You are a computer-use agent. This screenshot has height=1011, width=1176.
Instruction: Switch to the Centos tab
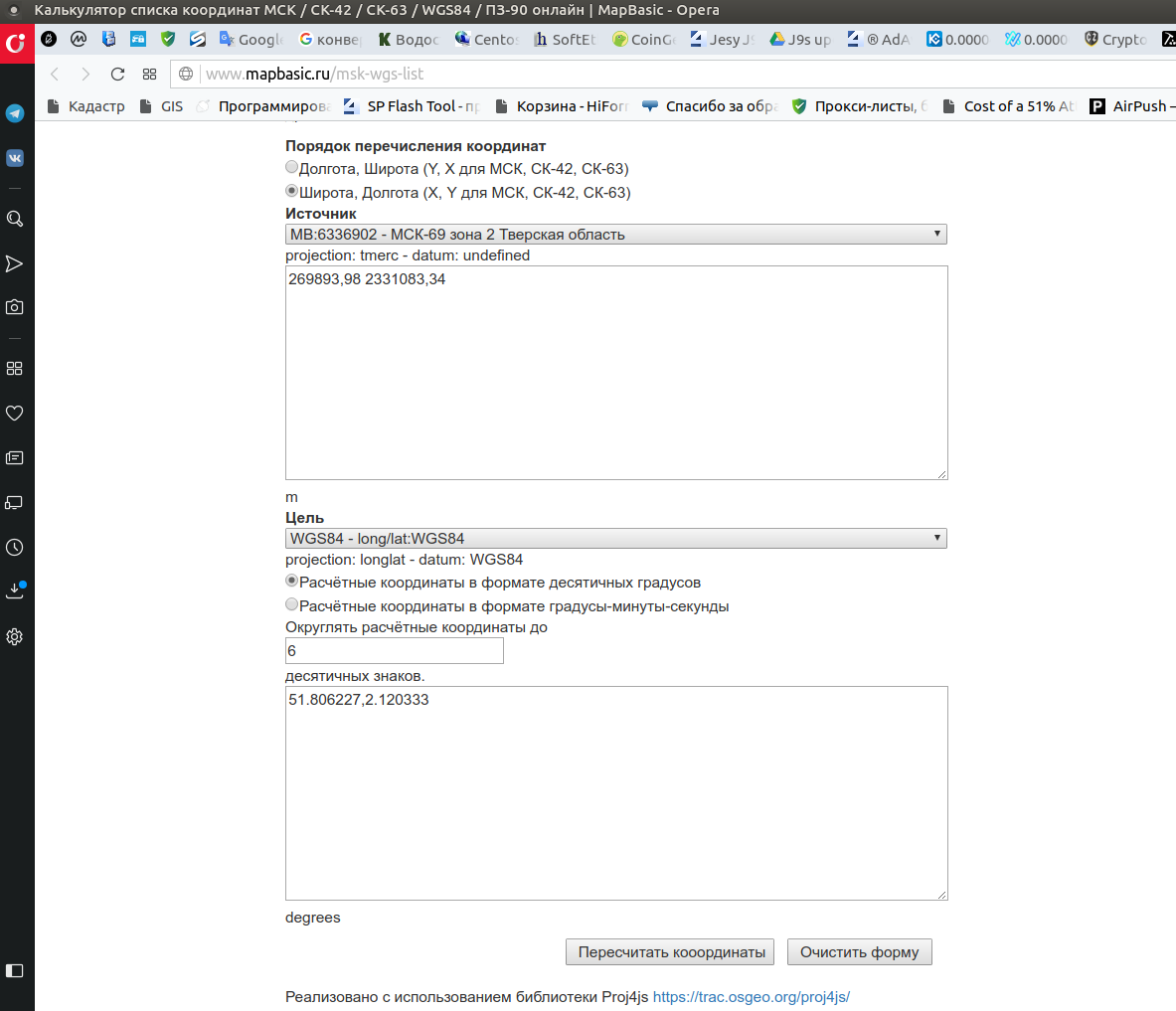point(487,39)
